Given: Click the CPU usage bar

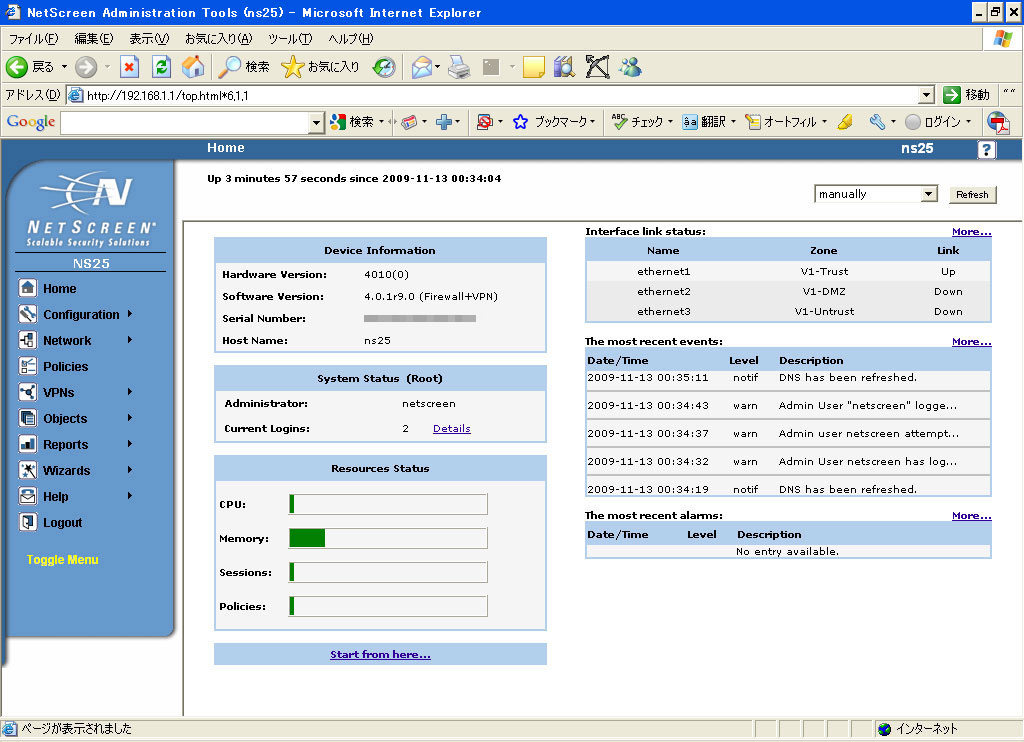Looking at the screenshot, I should pyautogui.click(x=388, y=504).
